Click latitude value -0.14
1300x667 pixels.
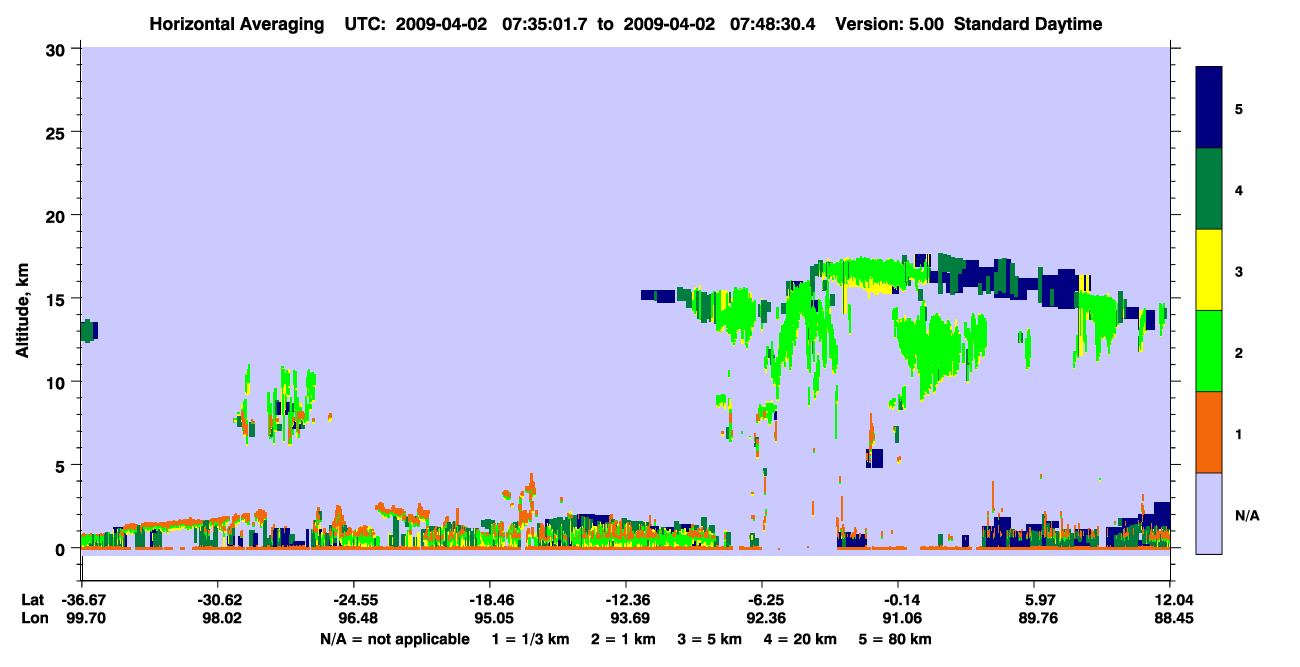click(898, 600)
